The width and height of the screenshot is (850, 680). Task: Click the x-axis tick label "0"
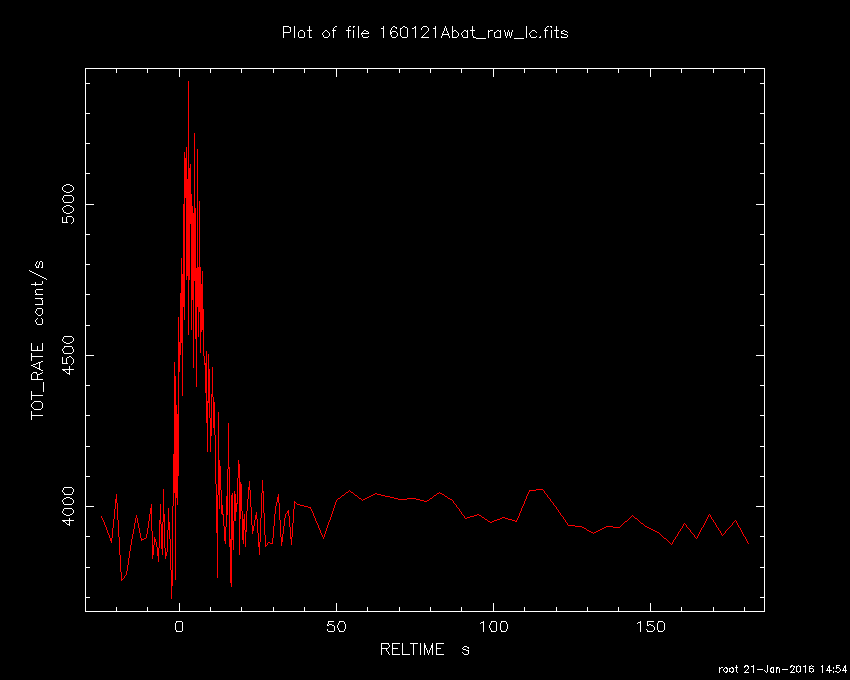pos(179,627)
